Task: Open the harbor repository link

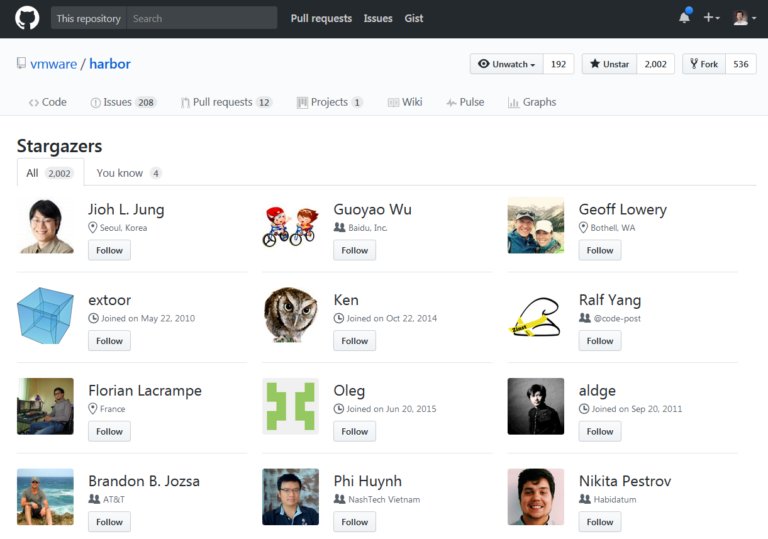Action: click(x=110, y=64)
